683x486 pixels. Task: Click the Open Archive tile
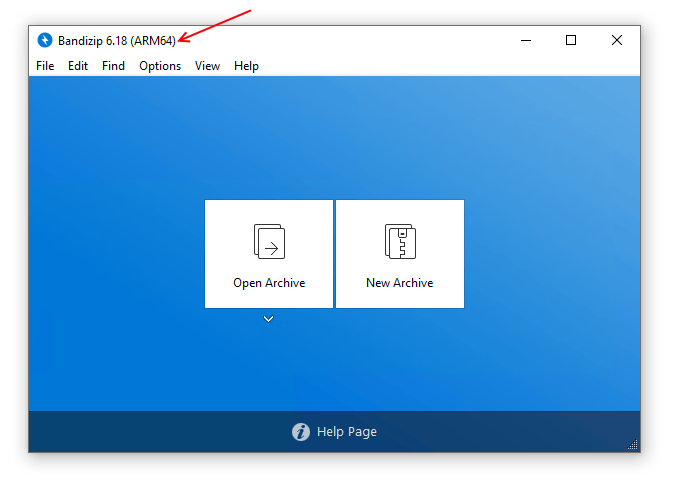coord(269,254)
